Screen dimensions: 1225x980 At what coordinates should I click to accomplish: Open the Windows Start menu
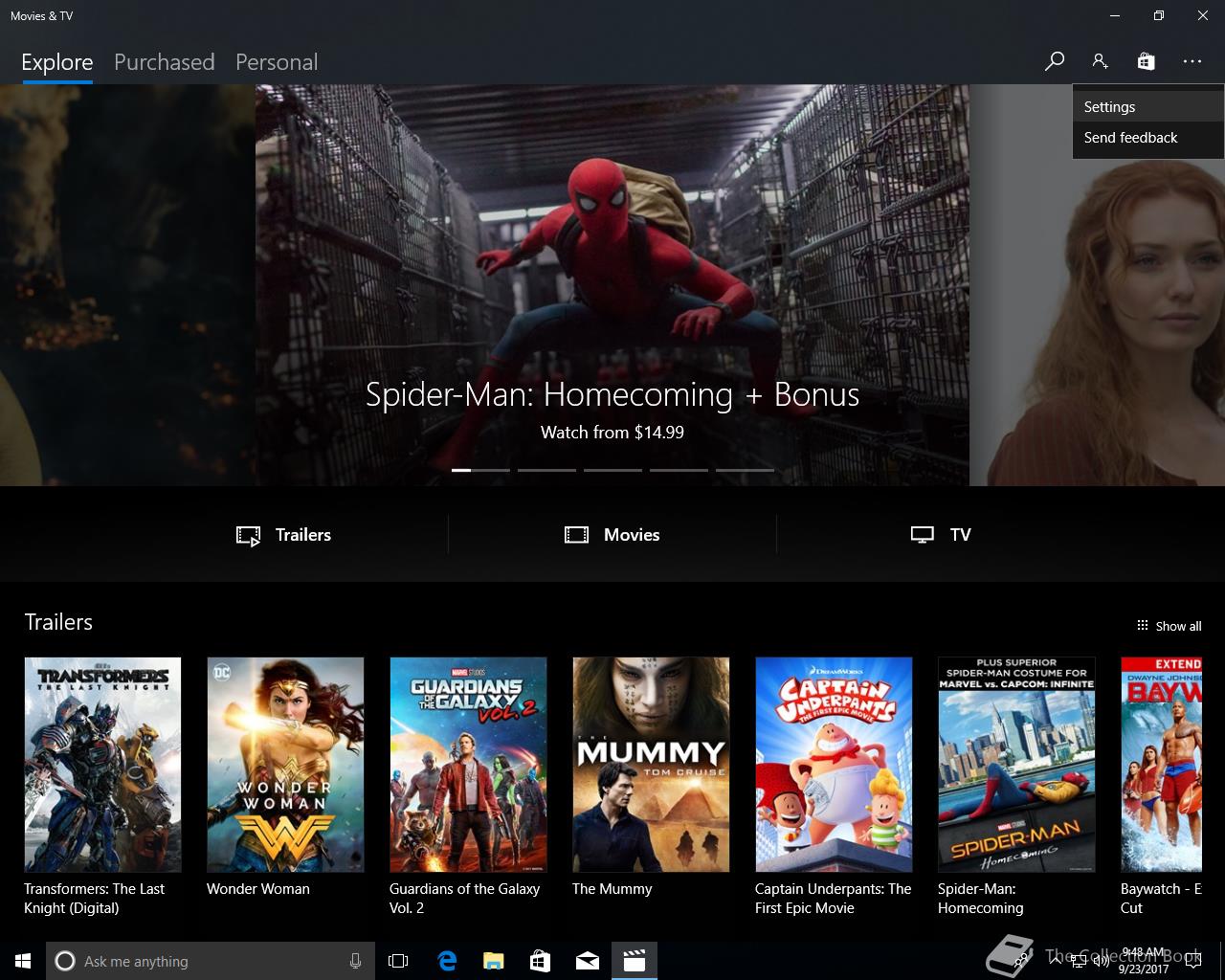click(23, 961)
